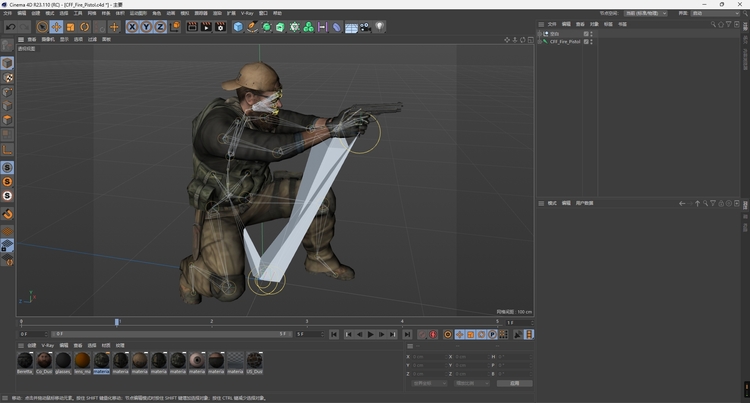Click the Undo arrow in the toolbar

coord(10,27)
